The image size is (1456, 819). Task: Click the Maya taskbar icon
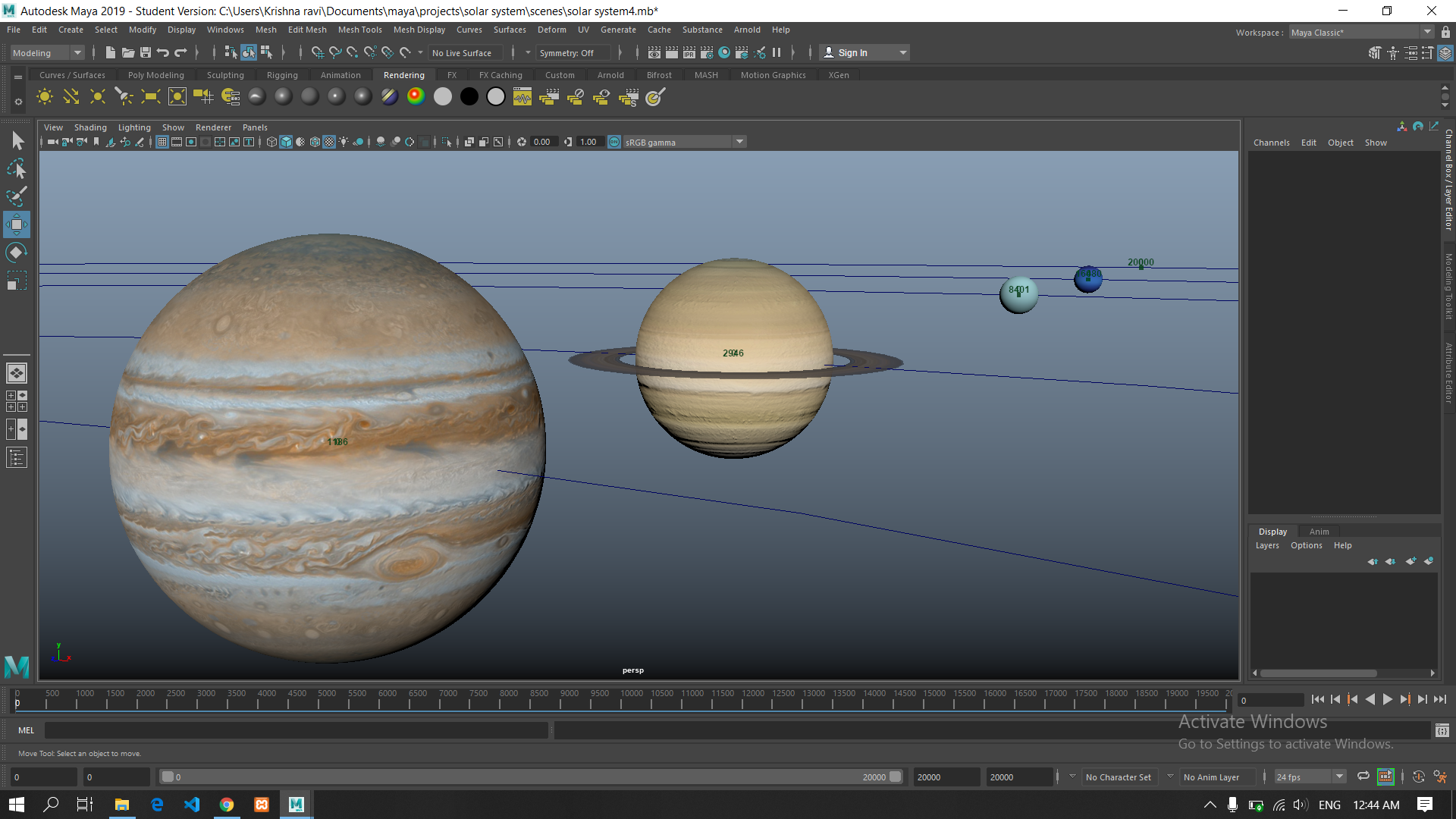[x=296, y=805]
